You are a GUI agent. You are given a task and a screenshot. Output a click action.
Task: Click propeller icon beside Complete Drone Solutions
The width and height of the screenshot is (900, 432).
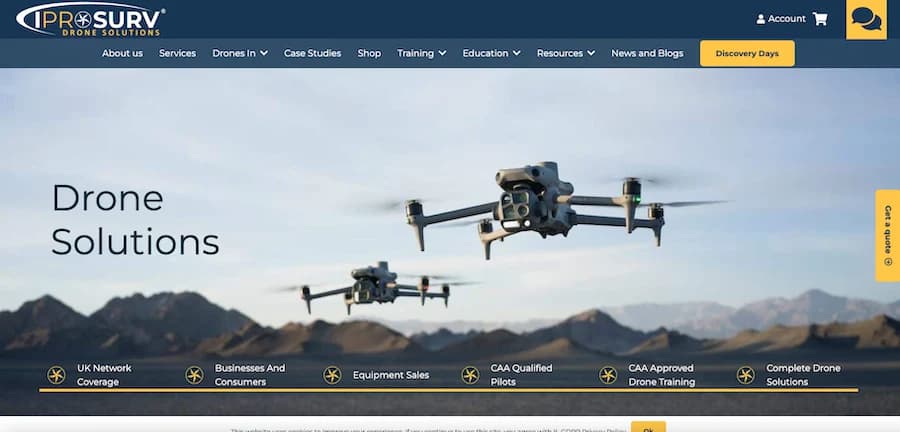[x=746, y=375]
